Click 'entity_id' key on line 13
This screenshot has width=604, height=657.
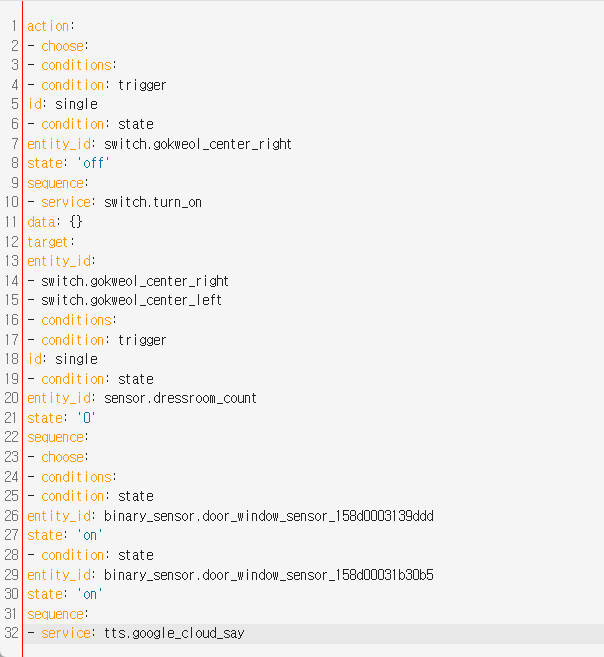pyautogui.click(x=59, y=261)
